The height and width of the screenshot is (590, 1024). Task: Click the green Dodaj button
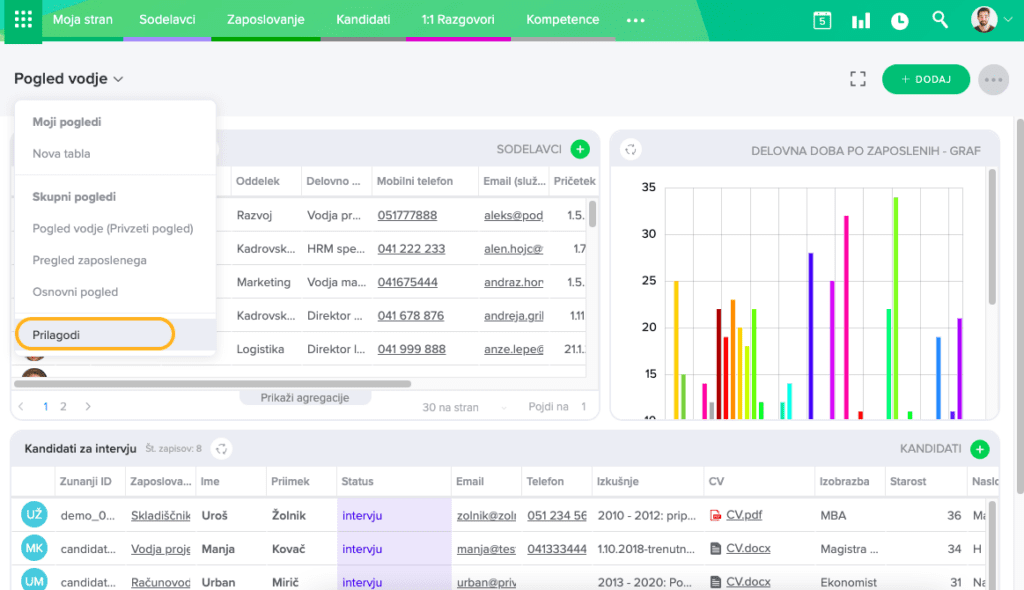pos(925,79)
